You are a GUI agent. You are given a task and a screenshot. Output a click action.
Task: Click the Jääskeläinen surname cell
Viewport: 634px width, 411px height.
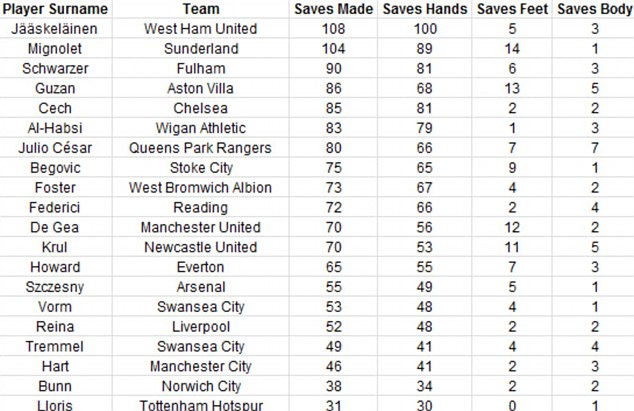[55, 28]
